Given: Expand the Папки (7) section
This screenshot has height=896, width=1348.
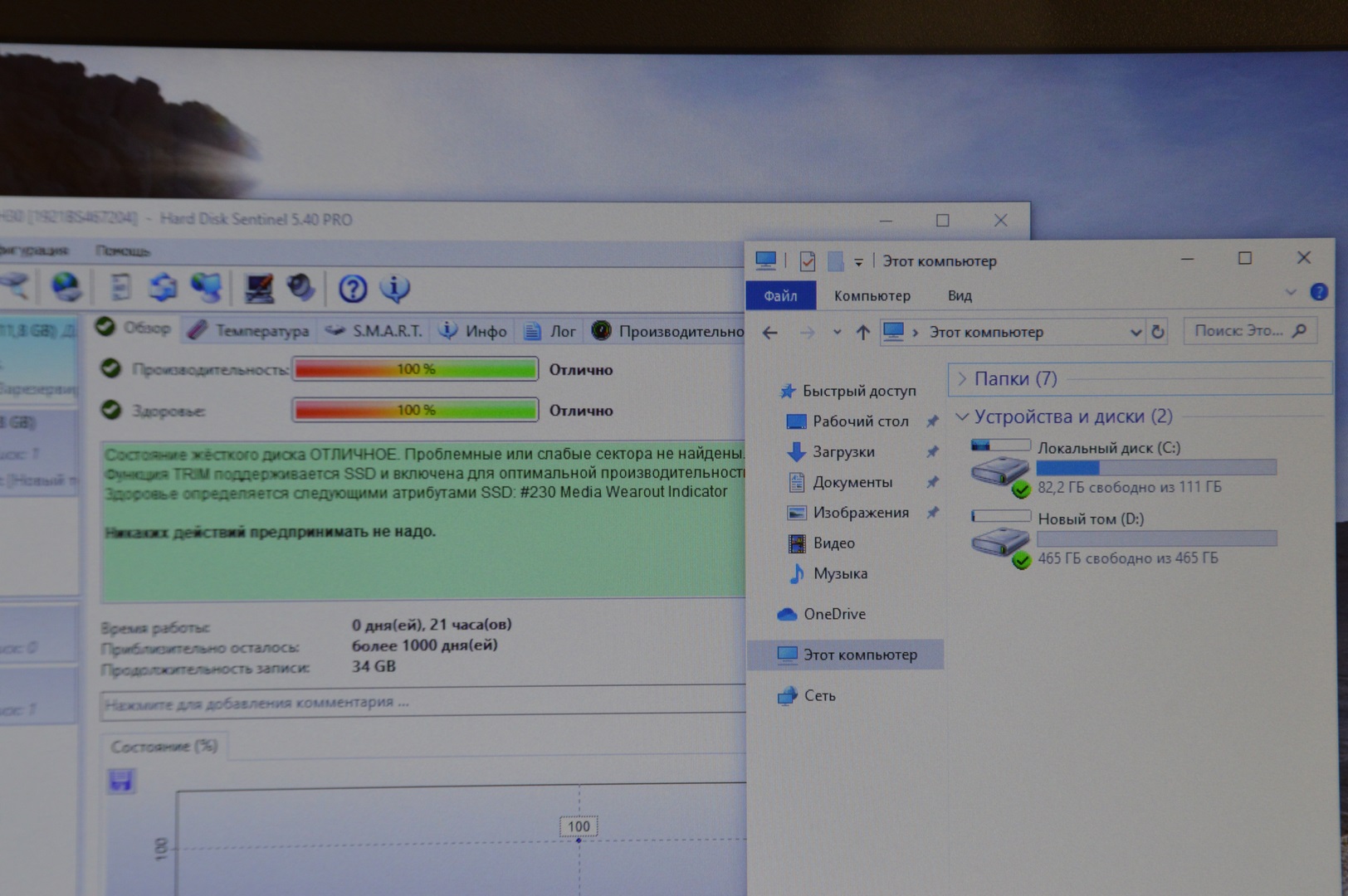Looking at the screenshot, I should 1014,379.
